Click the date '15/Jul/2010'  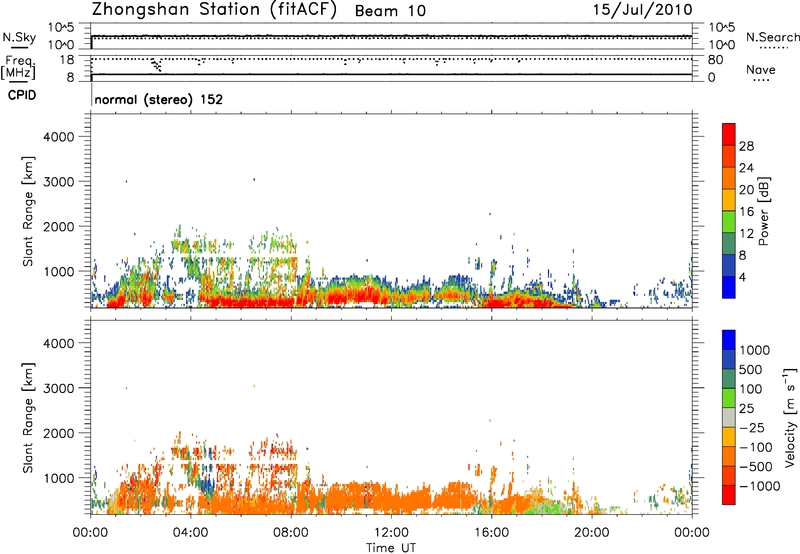pyautogui.click(x=642, y=10)
